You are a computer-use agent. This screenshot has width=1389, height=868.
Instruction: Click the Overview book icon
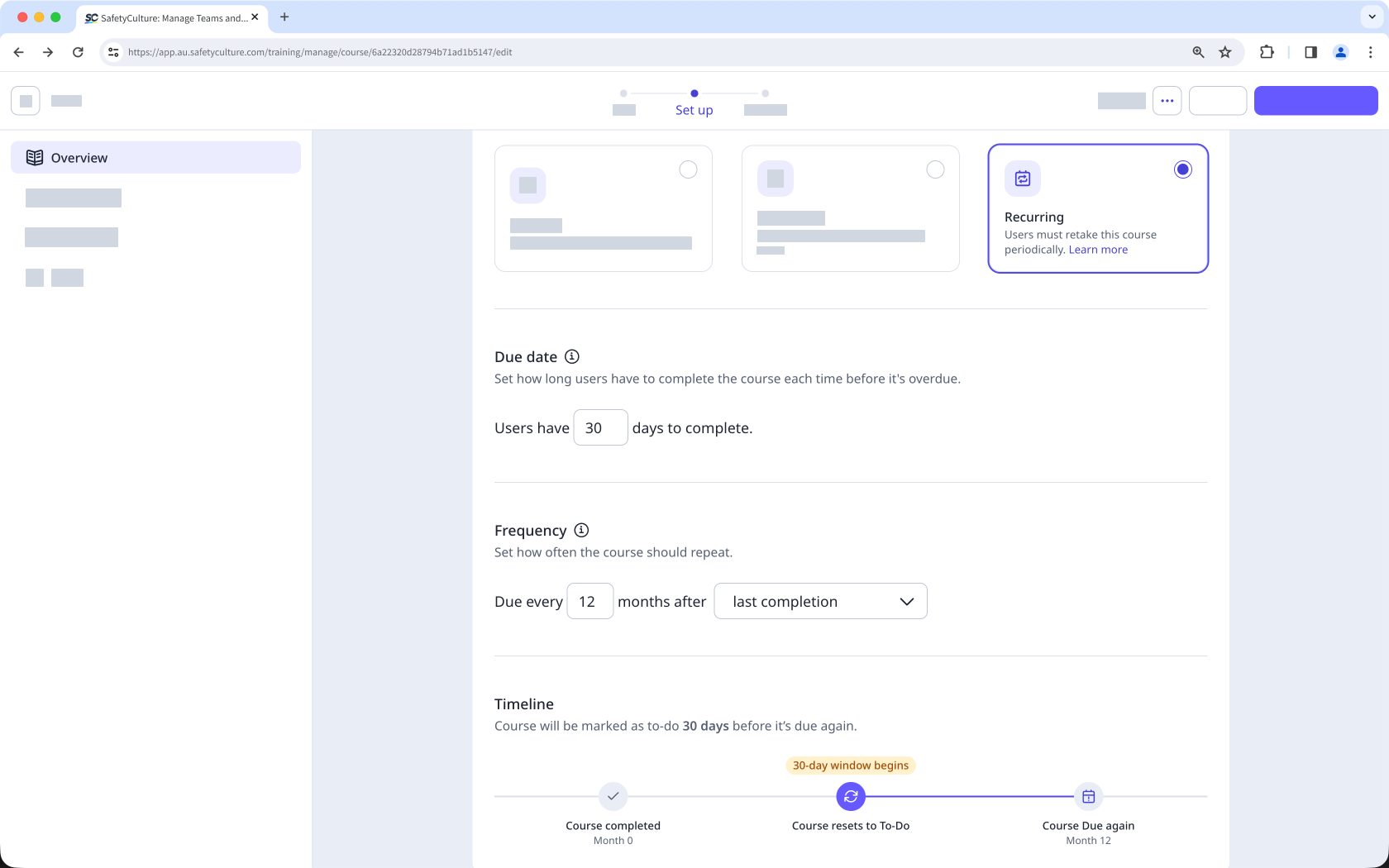click(x=35, y=157)
